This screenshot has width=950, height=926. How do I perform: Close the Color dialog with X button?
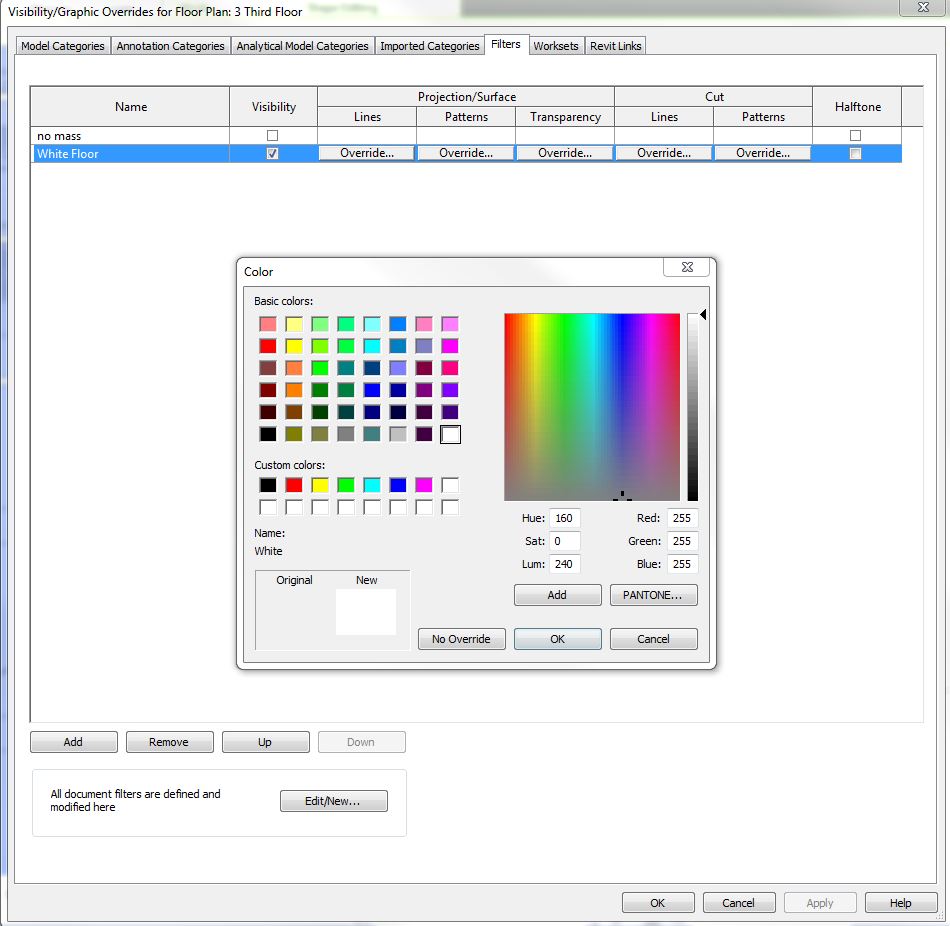tap(687, 268)
